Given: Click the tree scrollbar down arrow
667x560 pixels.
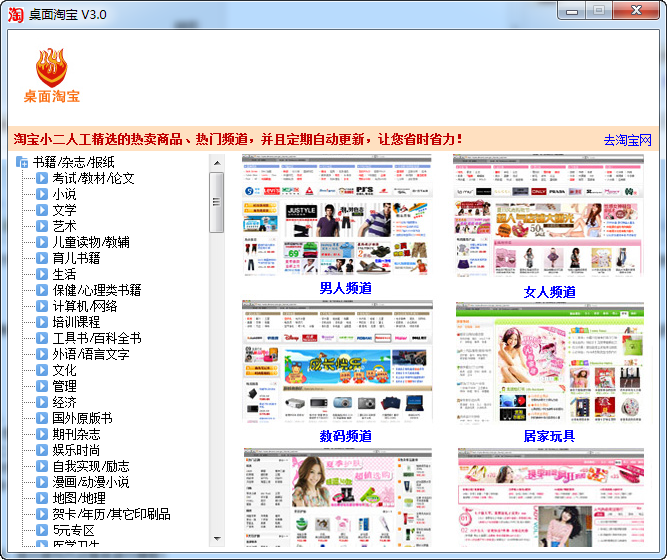Looking at the screenshot, I should [217, 539].
